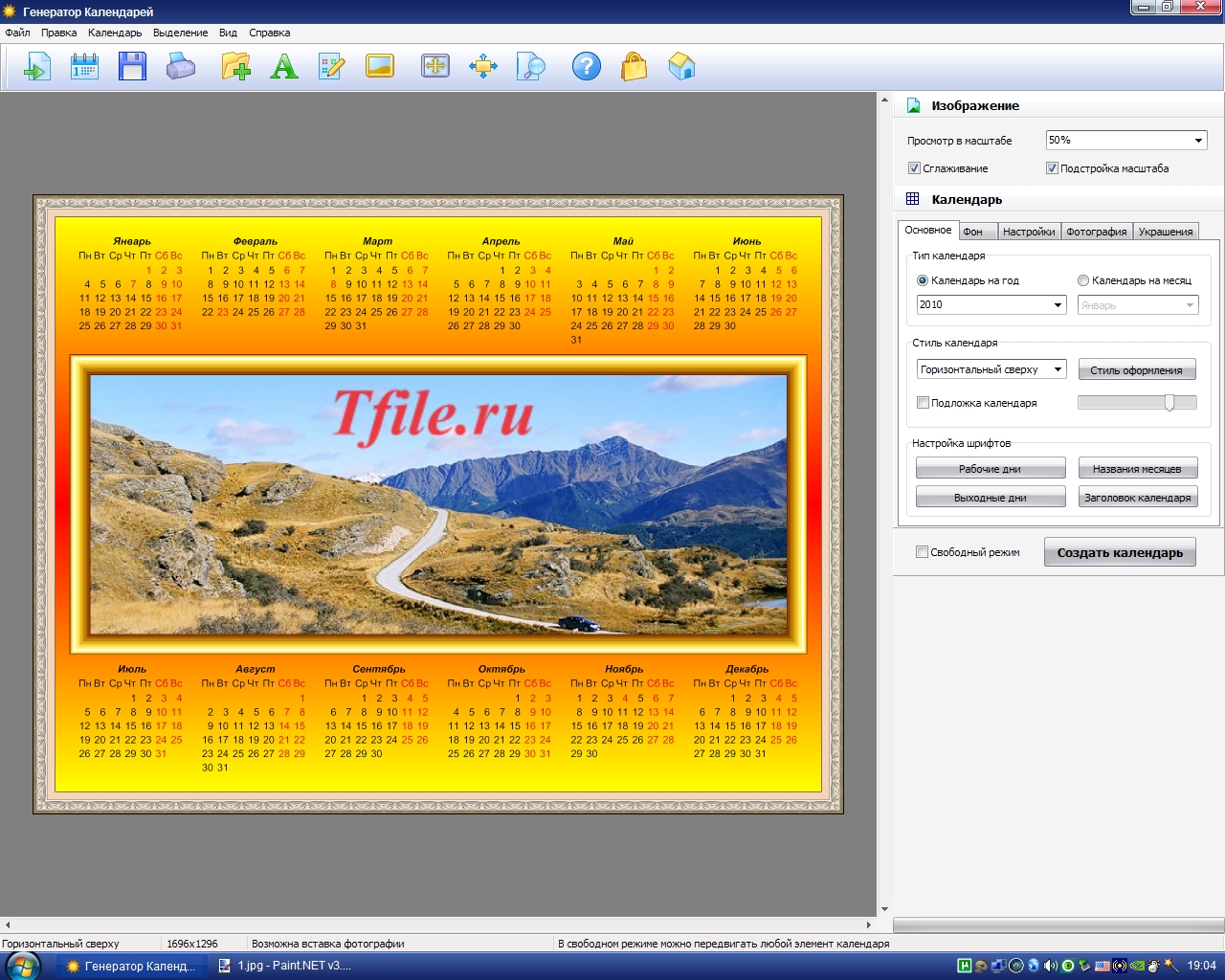Toggle the Подстройка масштаба checkbox
1225x980 pixels.
[x=1052, y=168]
